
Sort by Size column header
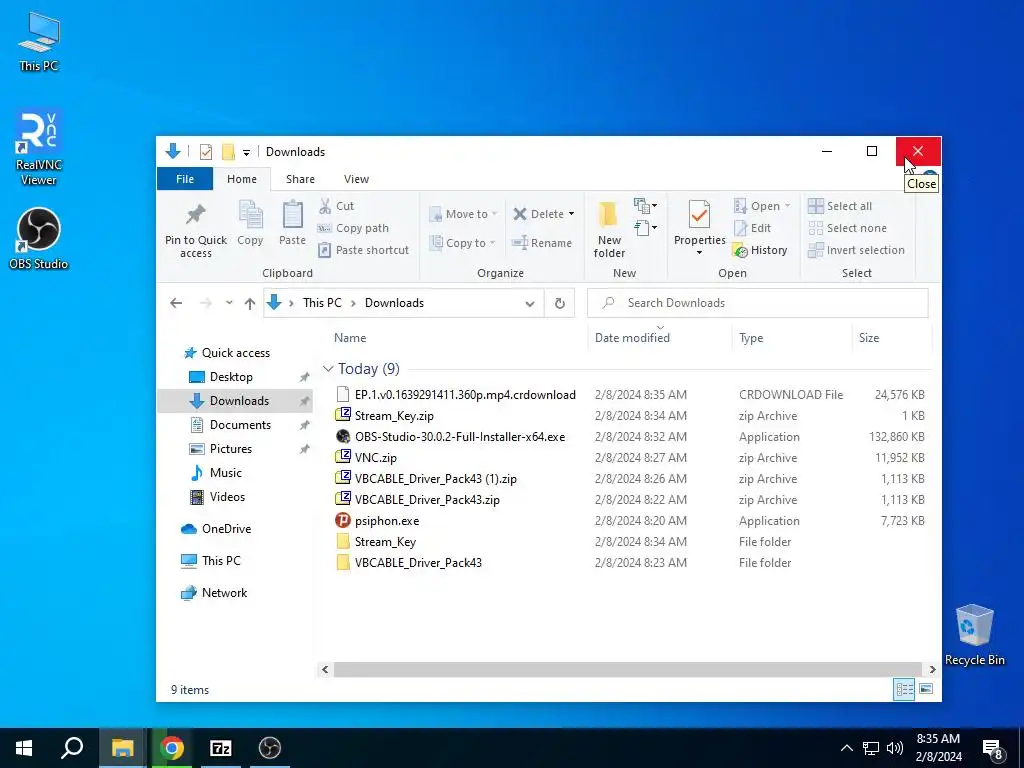(x=892, y=338)
